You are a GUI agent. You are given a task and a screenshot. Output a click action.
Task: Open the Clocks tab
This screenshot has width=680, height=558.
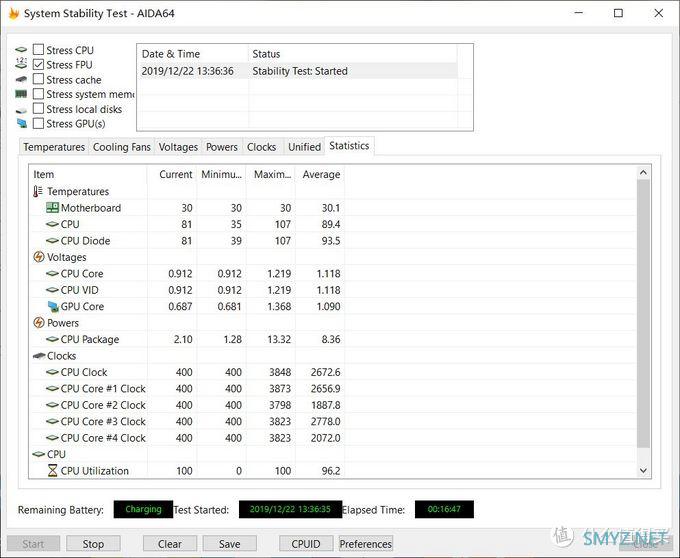coord(262,147)
